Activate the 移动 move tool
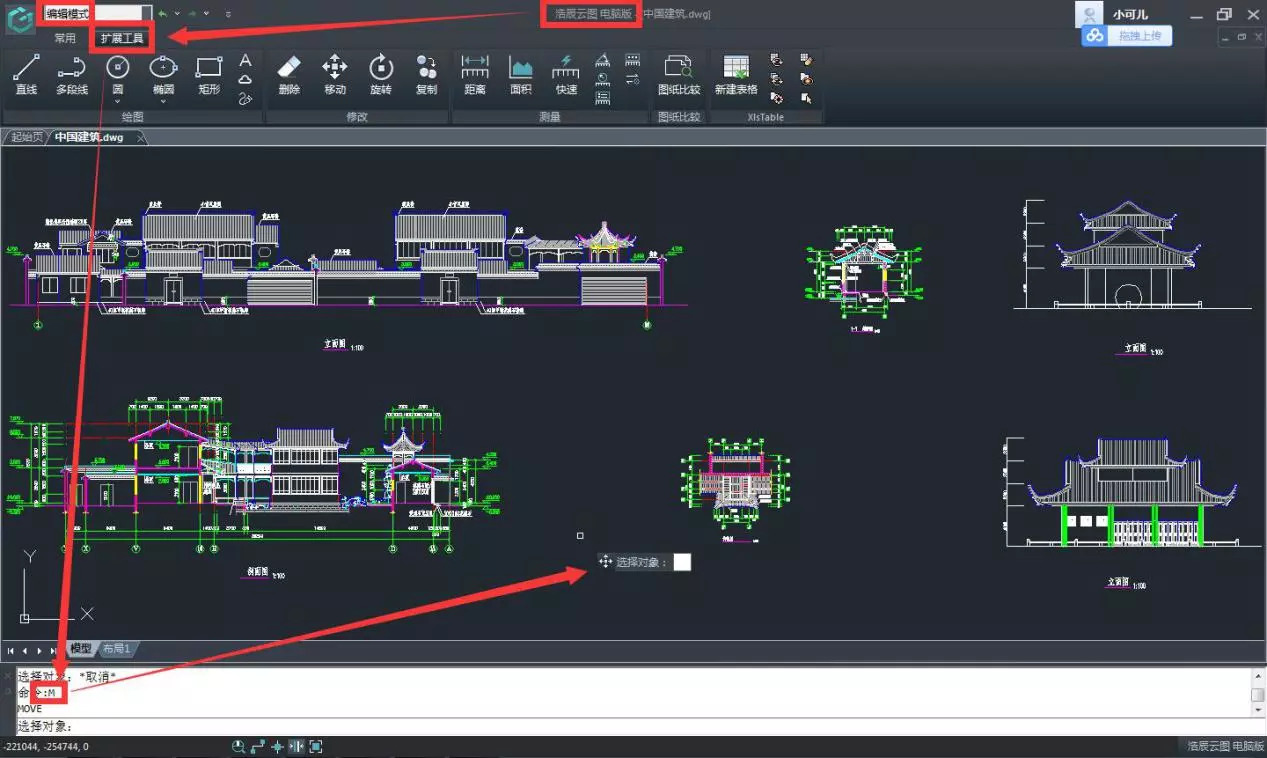Screen dimensions: 1267x758 [334, 74]
